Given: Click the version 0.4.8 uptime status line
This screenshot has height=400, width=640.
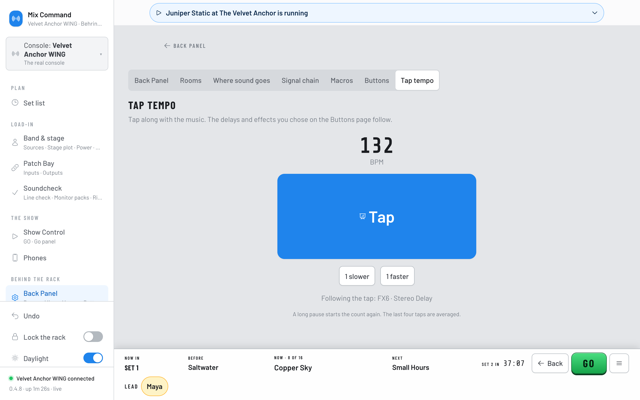Looking at the screenshot, I should click(x=36, y=389).
